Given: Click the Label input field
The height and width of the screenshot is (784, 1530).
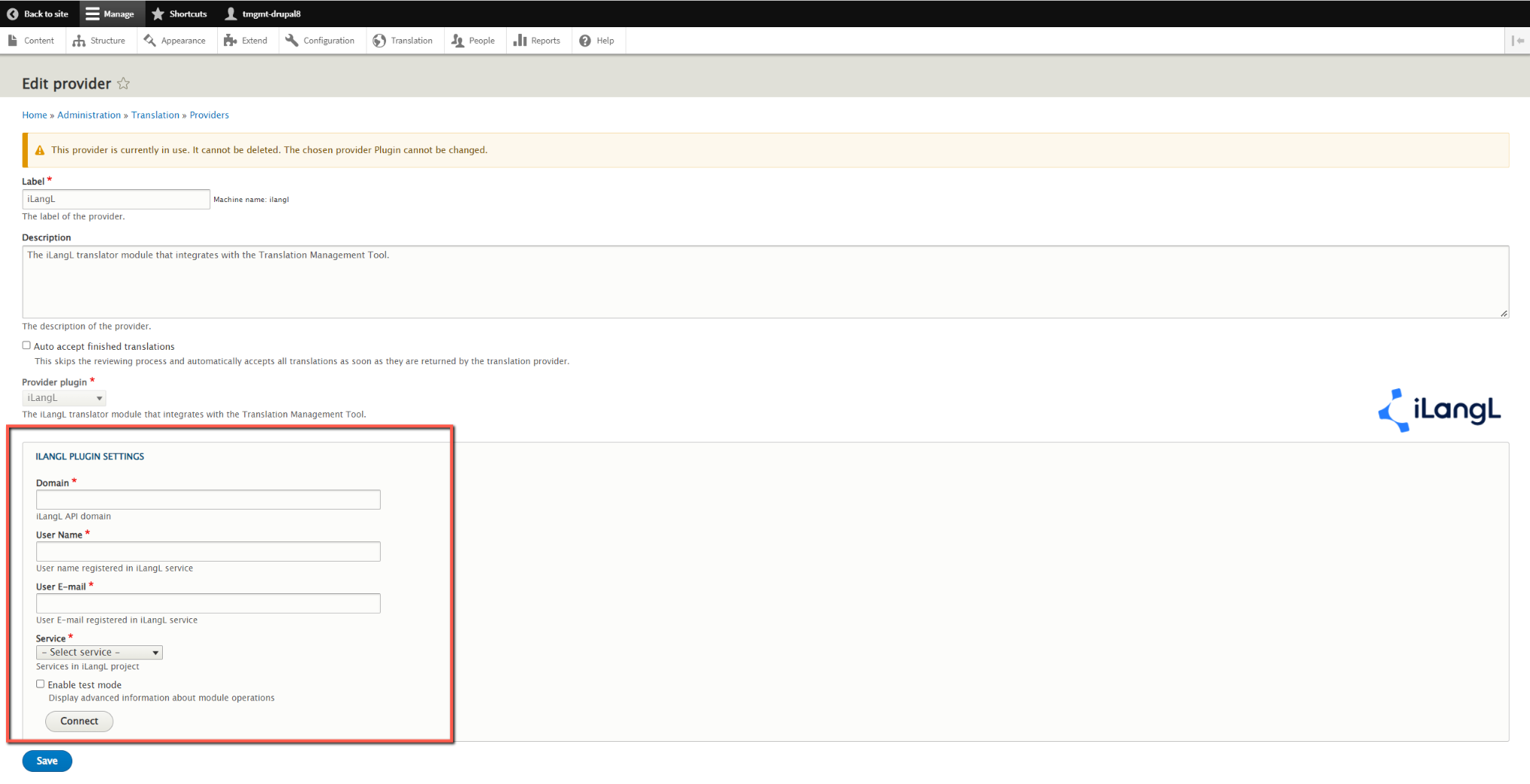Looking at the screenshot, I should [116, 199].
